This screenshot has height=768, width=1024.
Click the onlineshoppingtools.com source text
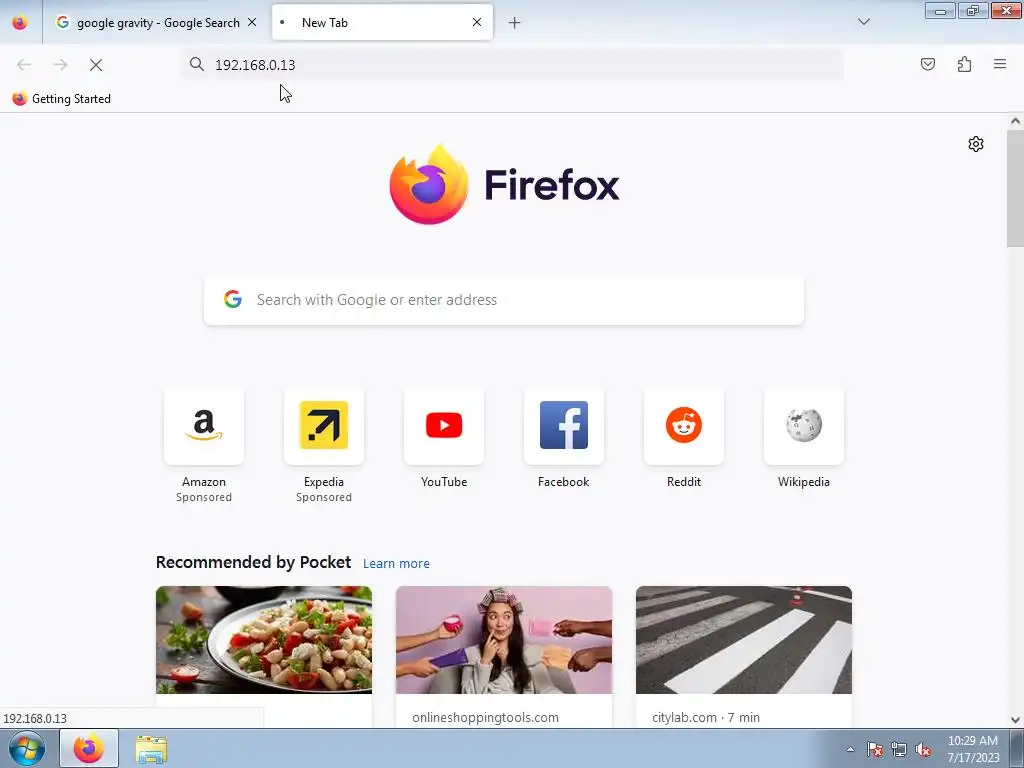tap(485, 717)
